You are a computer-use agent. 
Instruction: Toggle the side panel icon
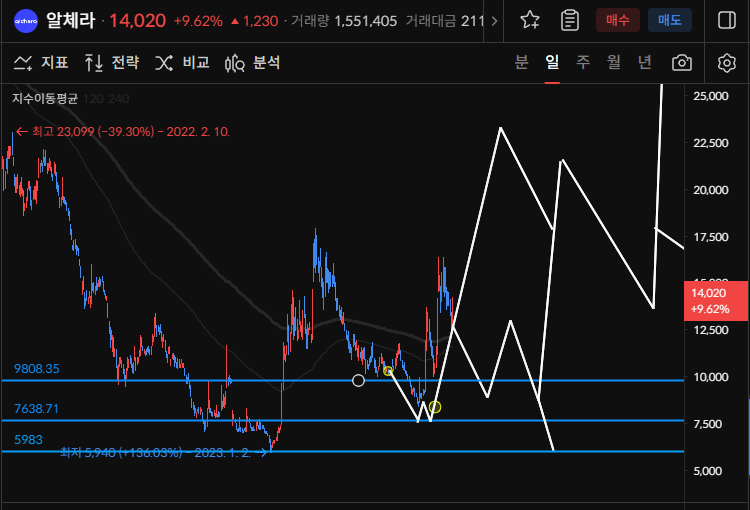click(x=727, y=20)
